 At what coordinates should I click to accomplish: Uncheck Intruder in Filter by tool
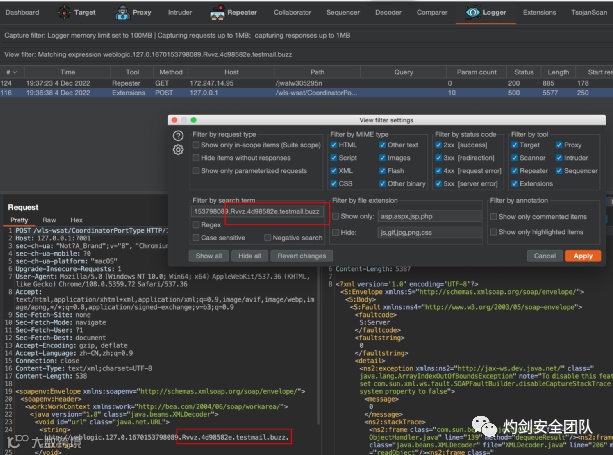(x=559, y=158)
